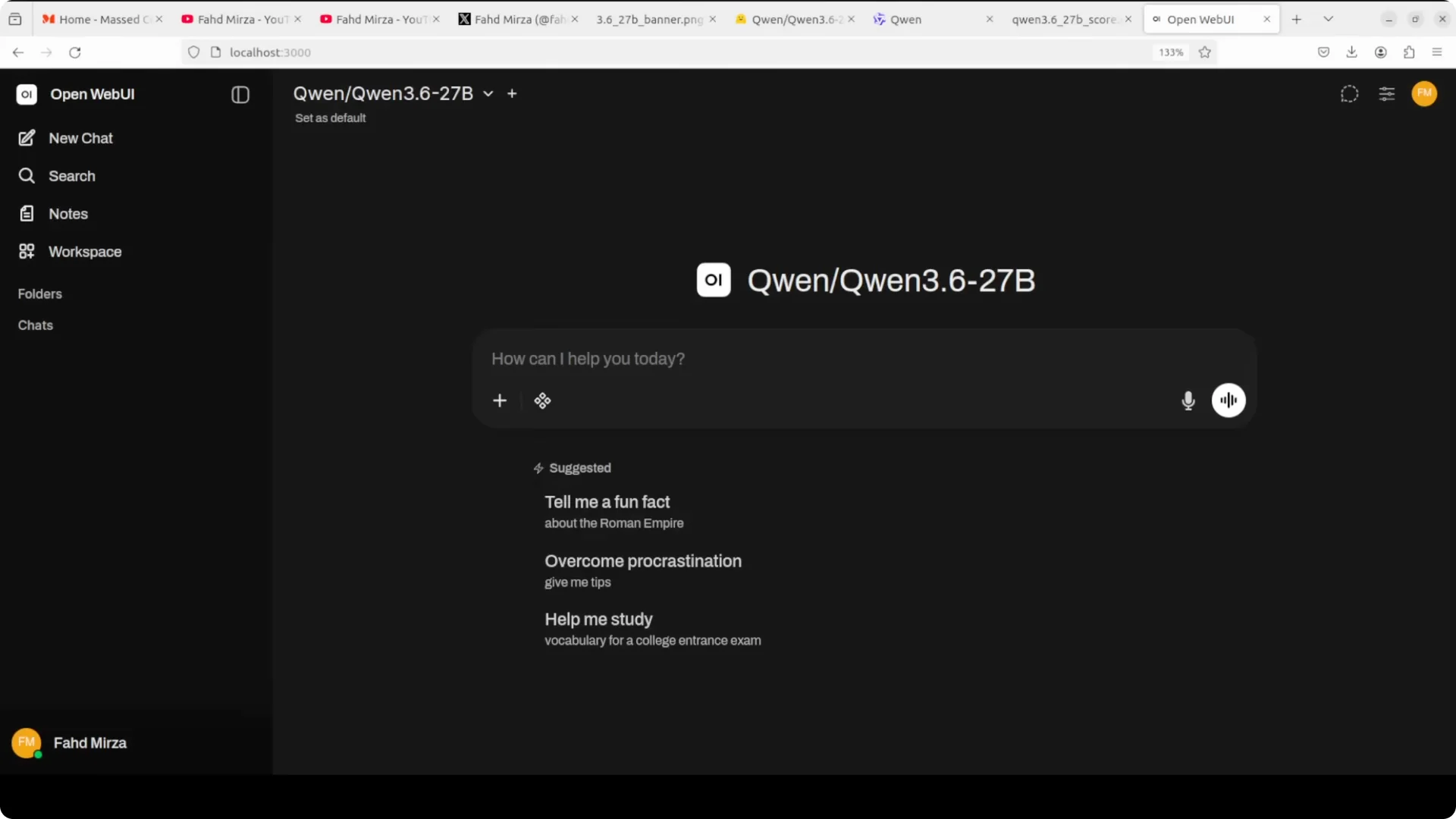The height and width of the screenshot is (819, 1456).
Task: Click the Open WebUI logo icon
Action: [27, 94]
